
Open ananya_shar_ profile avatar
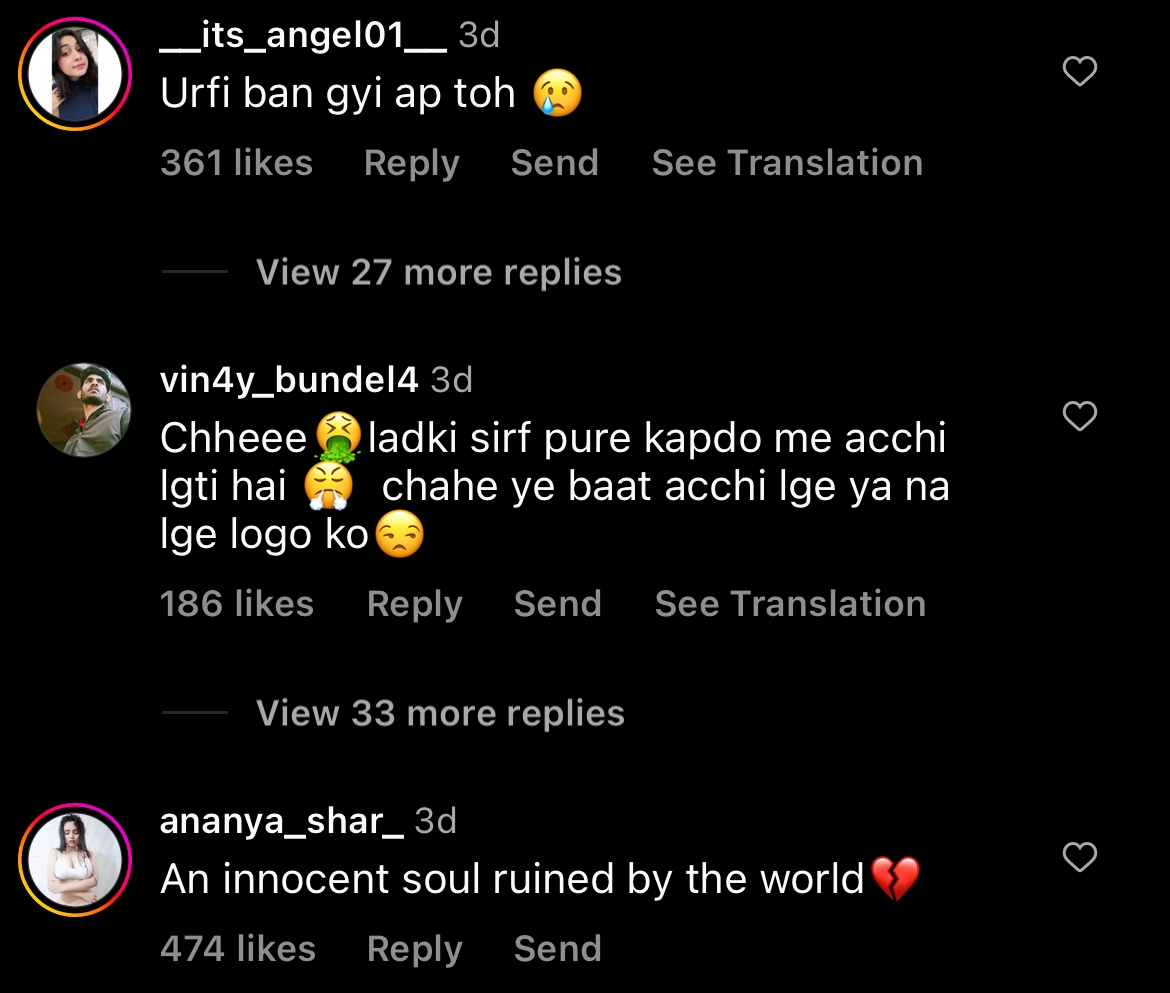pos(76,861)
